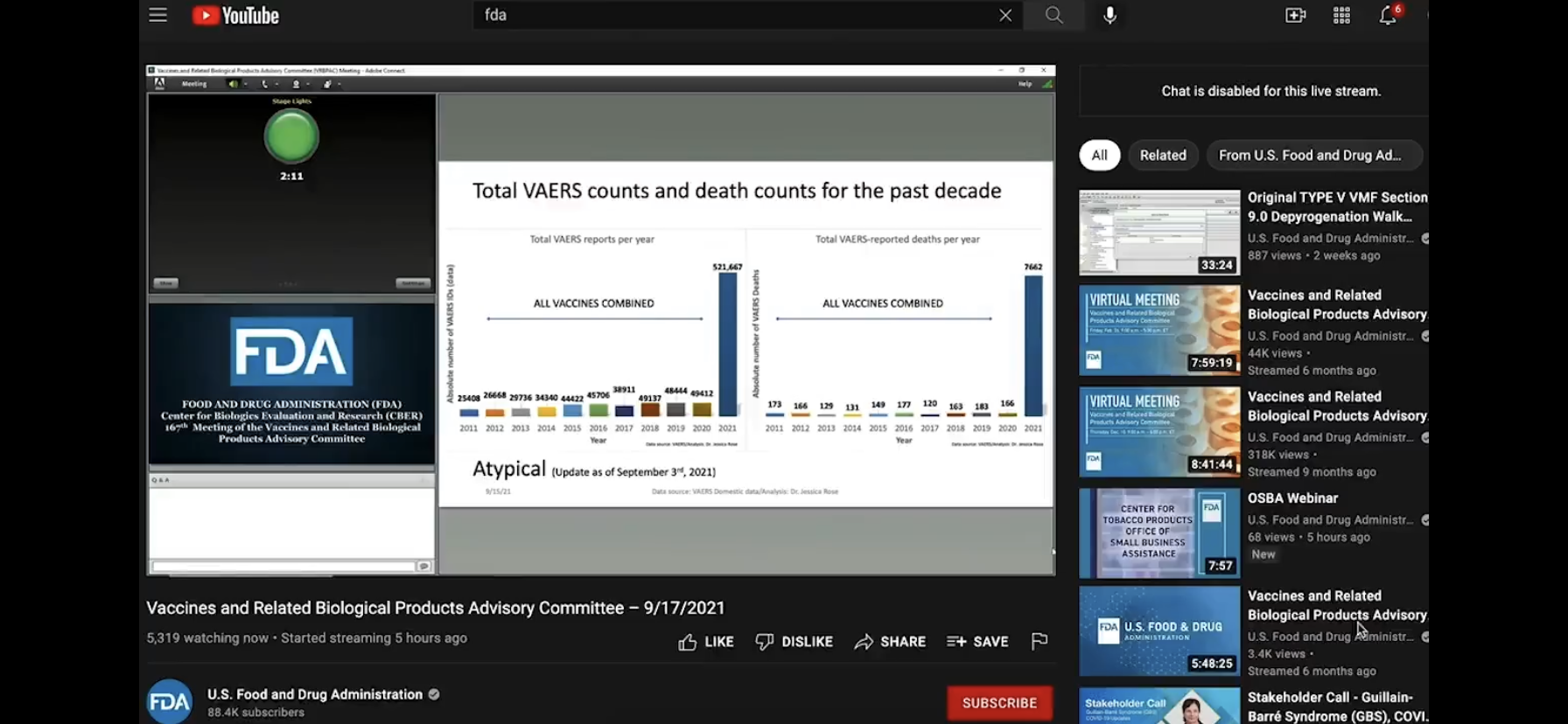
Task: Open the 33:24 Depyrogenation Walk thumbnail
Action: [x=1159, y=233]
